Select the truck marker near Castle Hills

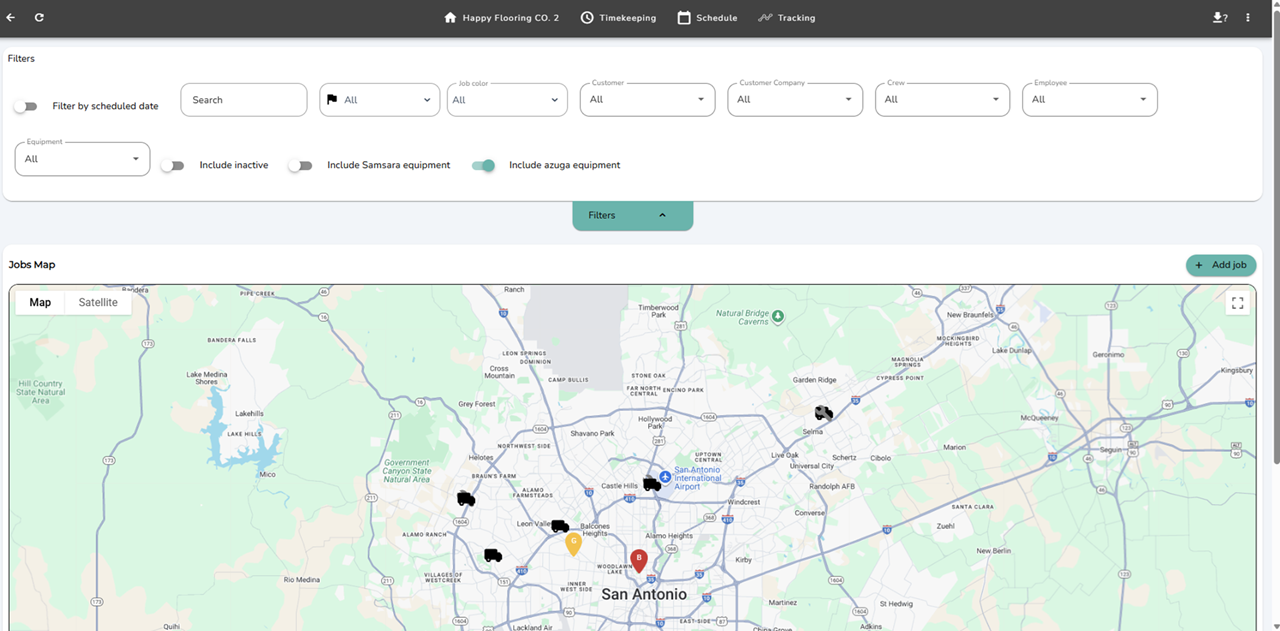652,485
